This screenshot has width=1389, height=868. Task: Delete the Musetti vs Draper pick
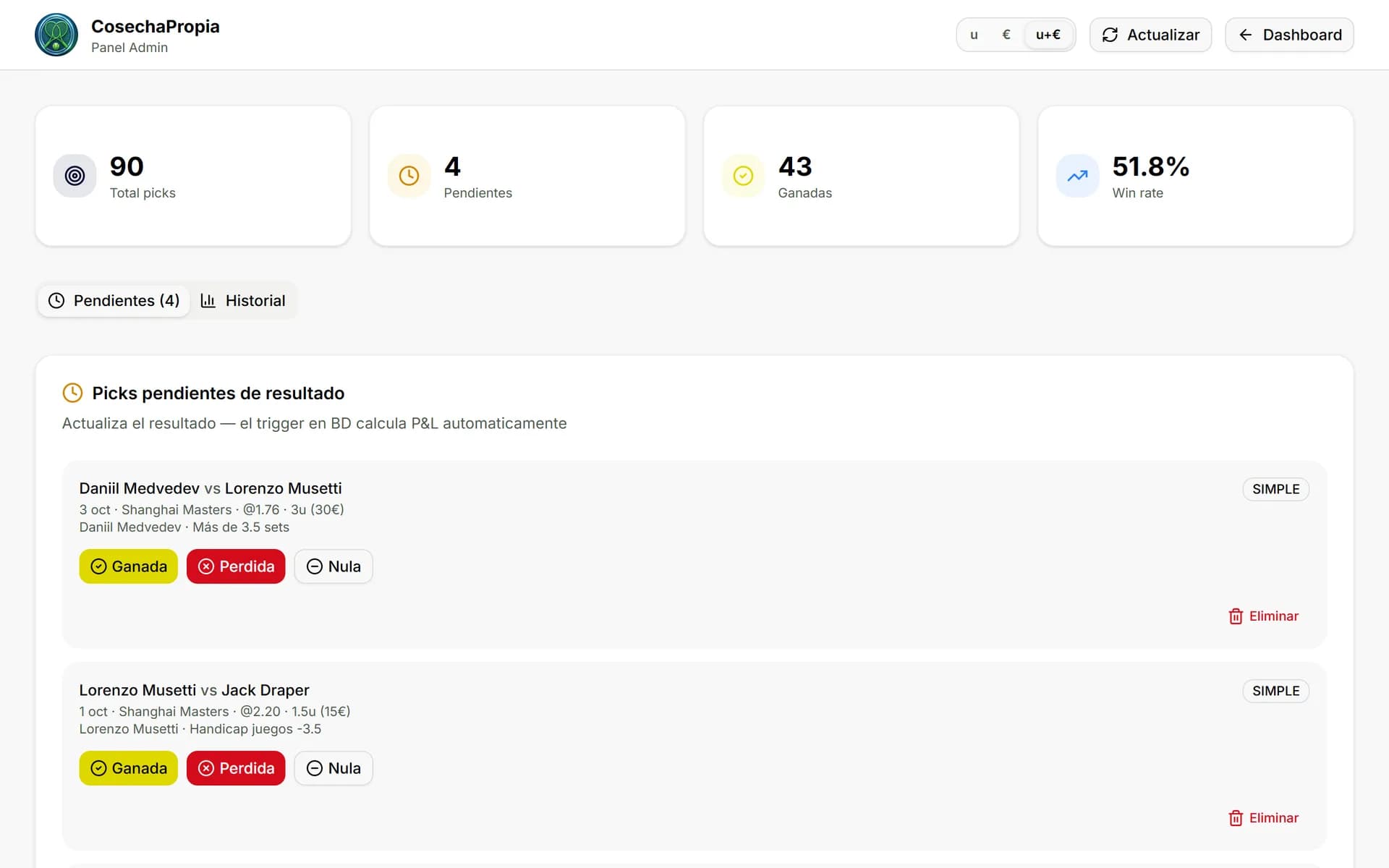click(1263, 818)
